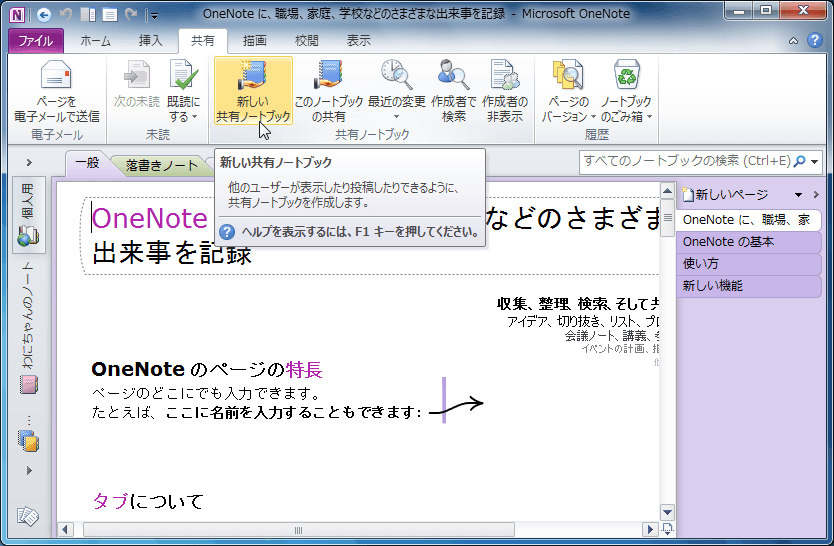Click the dock to desktop icon in toolbar
834x546 pixels.
[x=88, y=14]
